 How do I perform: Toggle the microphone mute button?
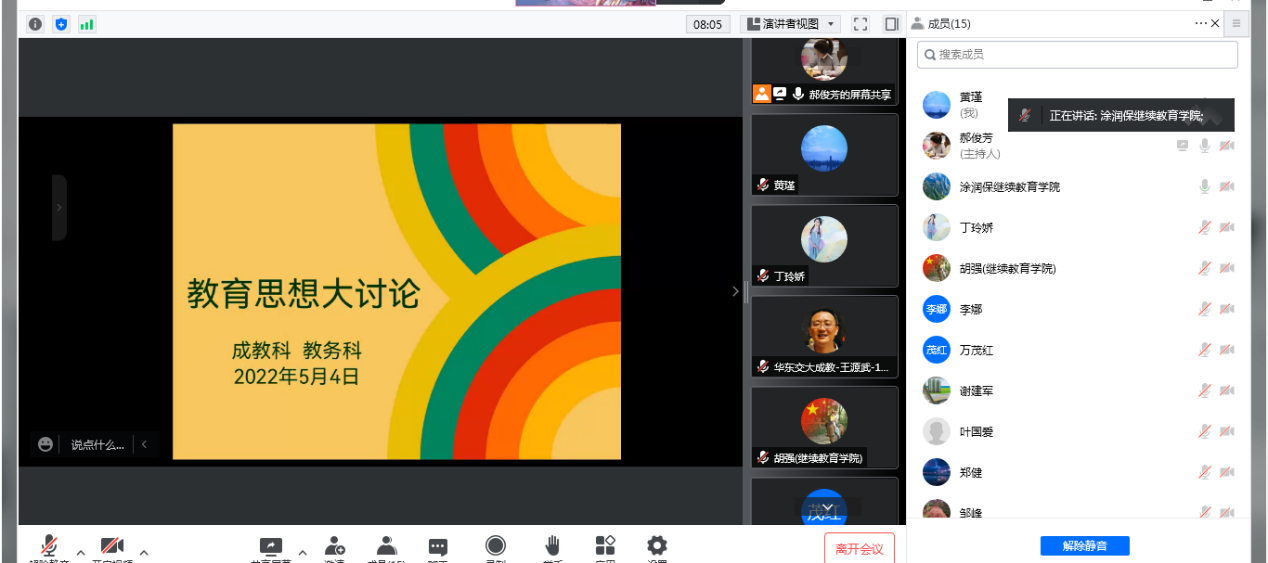[x=49, y=546]
